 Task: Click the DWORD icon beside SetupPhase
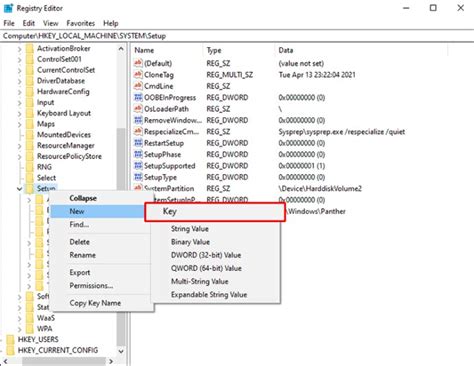point(138,154)
